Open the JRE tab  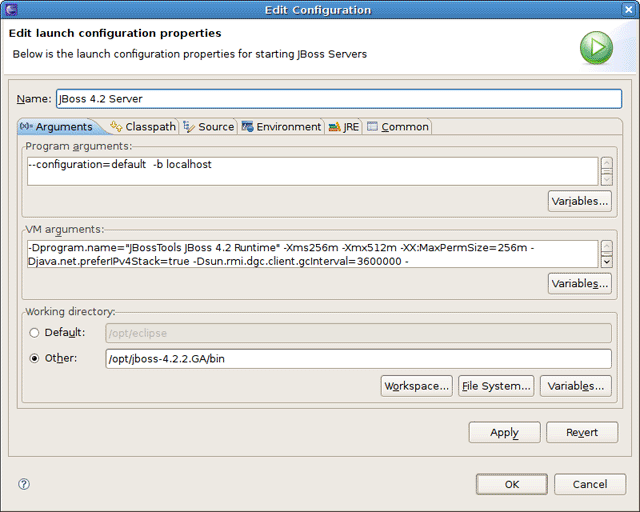pos(344,127)
